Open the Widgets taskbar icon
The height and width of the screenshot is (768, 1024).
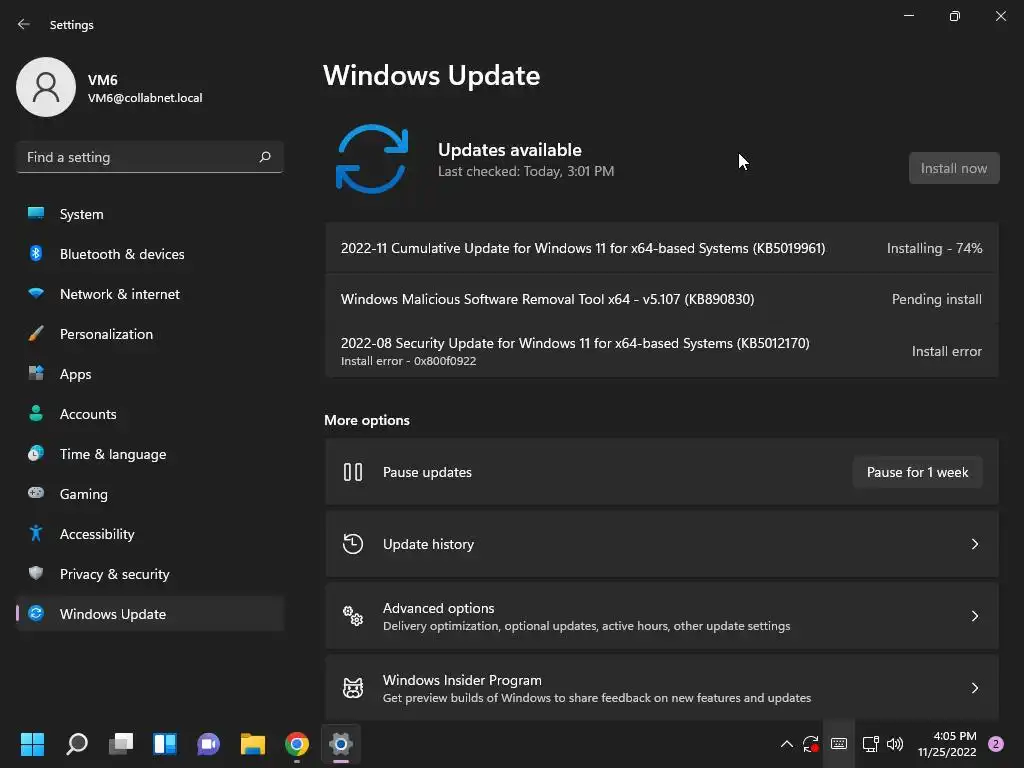point(165,744)
